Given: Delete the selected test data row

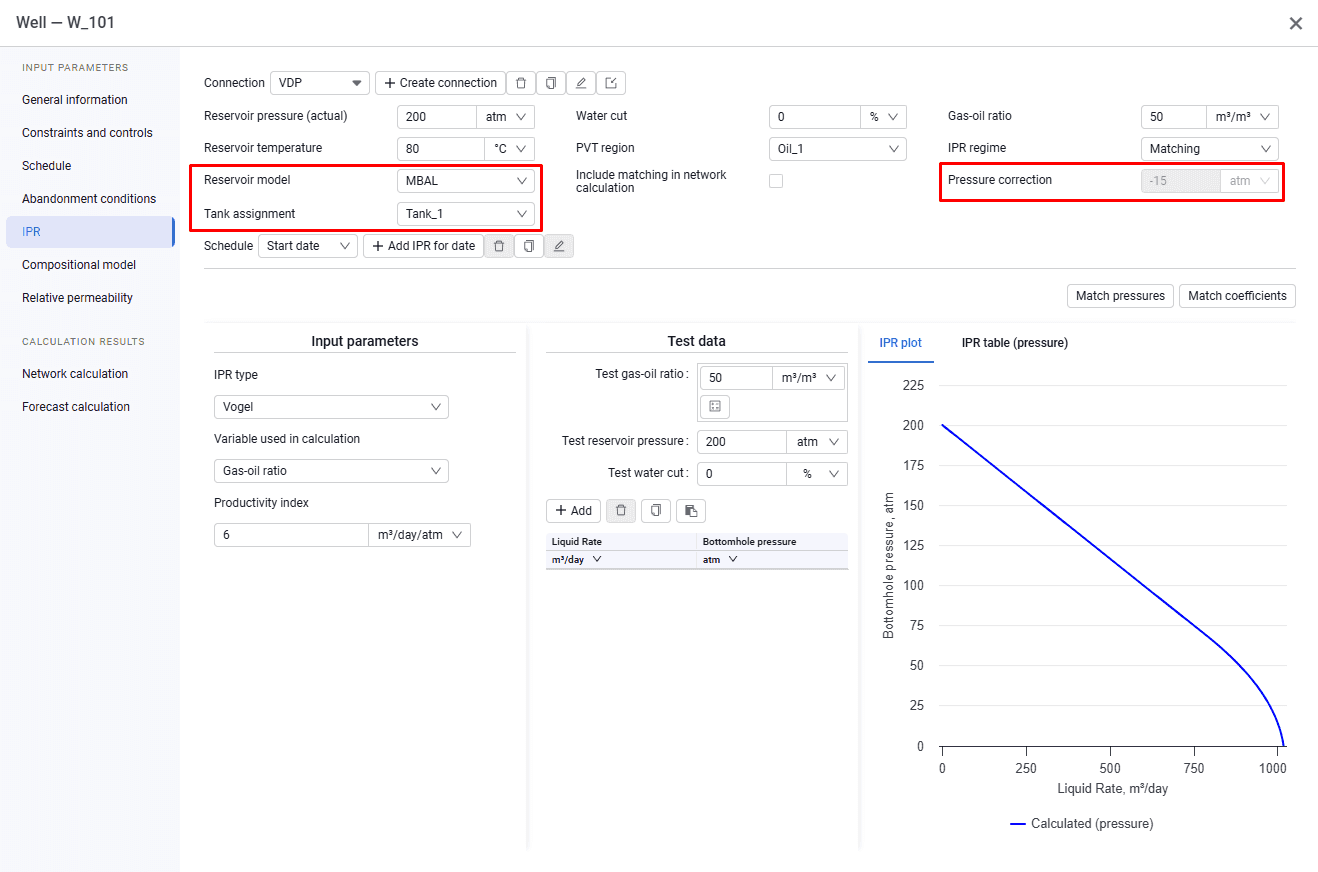Looking at the screenshot, I should (x=621, y=511).
